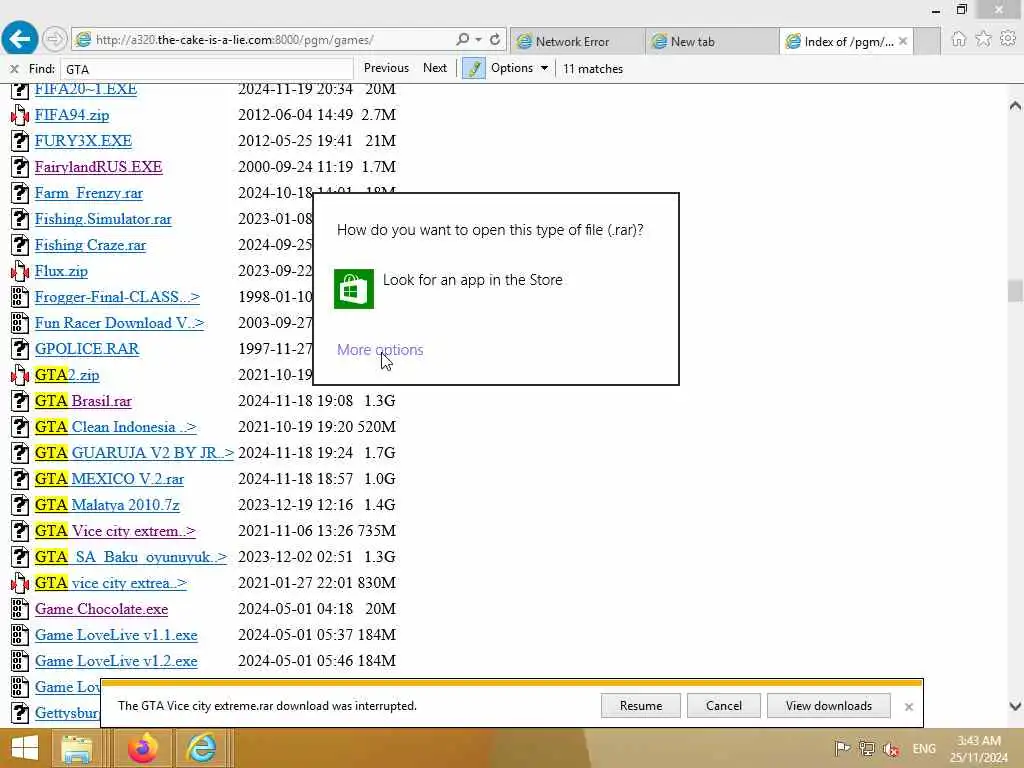Choose Look for an app in the Store
This screenshot has width=1024, height=768.
point(472,280)
